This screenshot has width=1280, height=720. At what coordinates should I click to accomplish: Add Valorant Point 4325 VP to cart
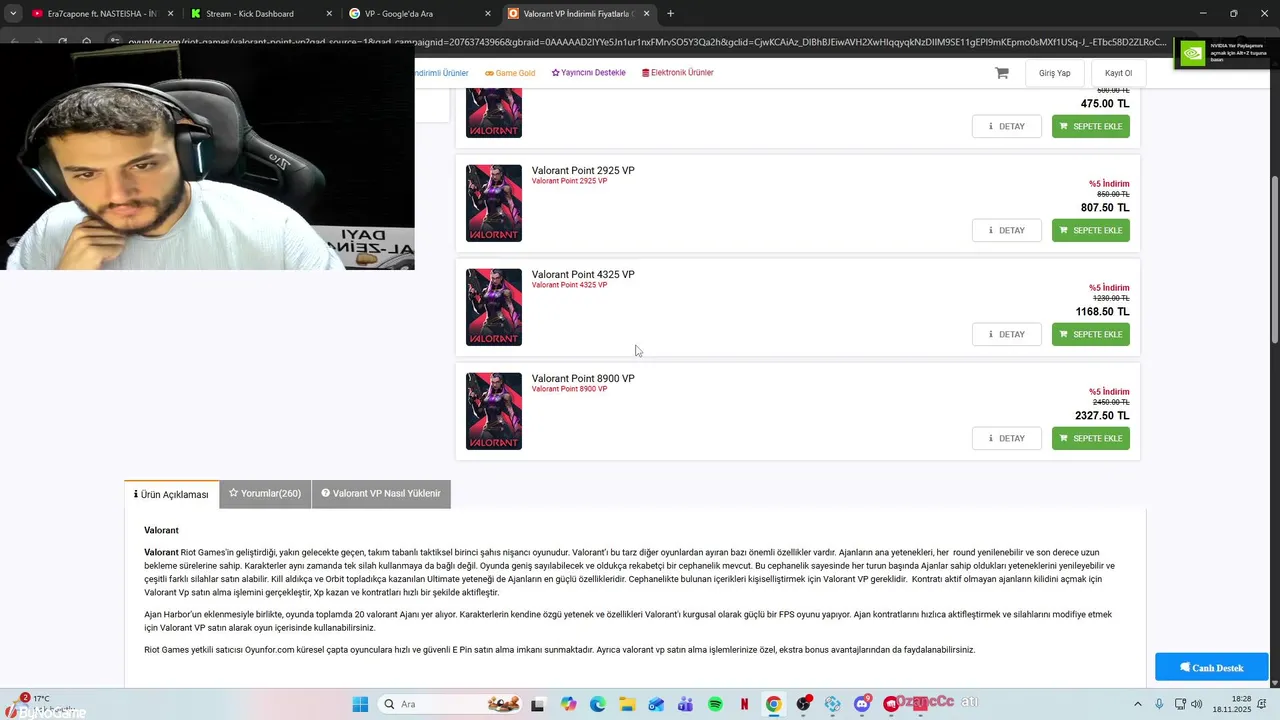[1091, 334]
